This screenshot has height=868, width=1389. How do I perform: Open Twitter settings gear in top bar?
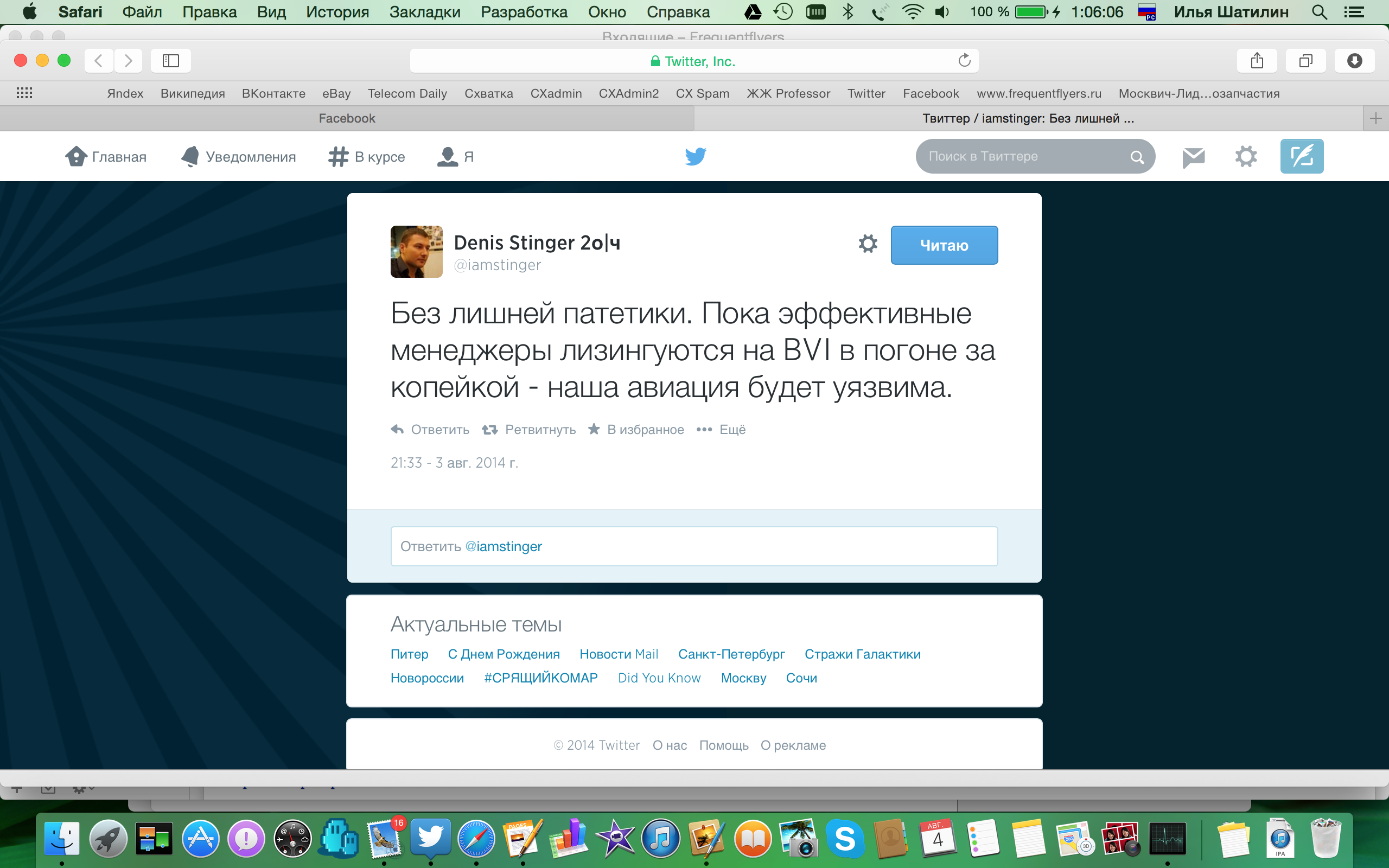[1246, 156]
